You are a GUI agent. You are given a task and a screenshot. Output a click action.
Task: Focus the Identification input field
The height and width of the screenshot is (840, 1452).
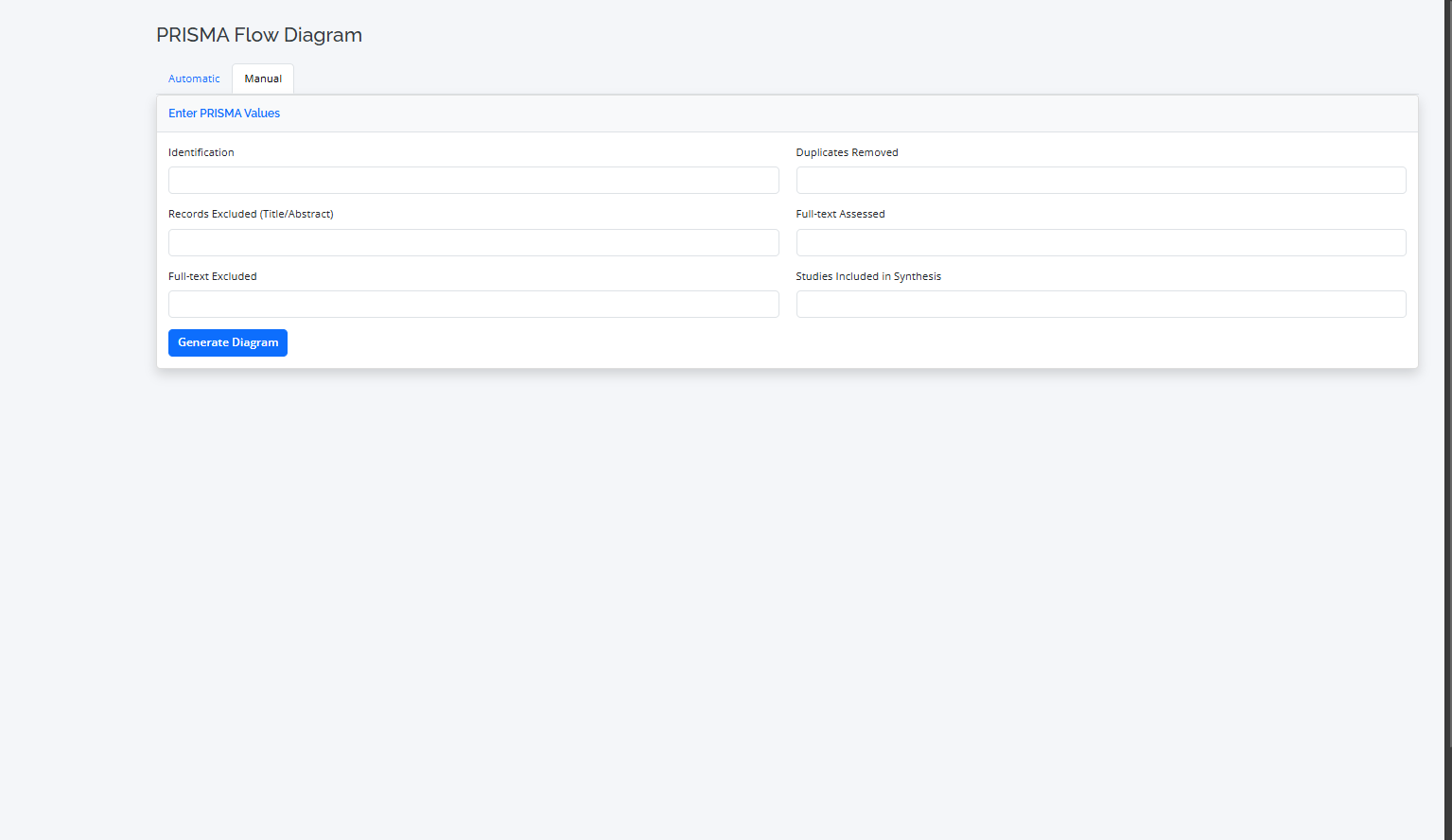[x=473, y=181]
